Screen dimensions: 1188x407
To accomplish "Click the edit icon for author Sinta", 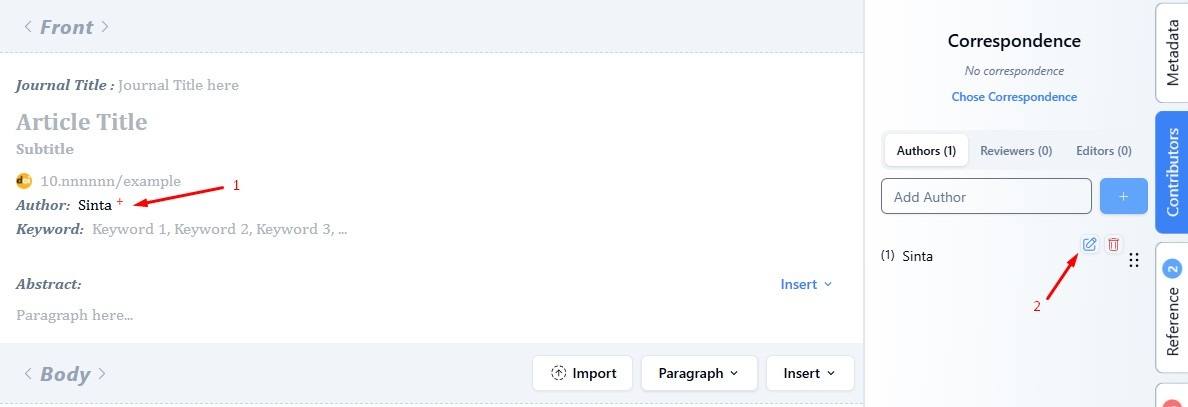I will (1089, 244).
